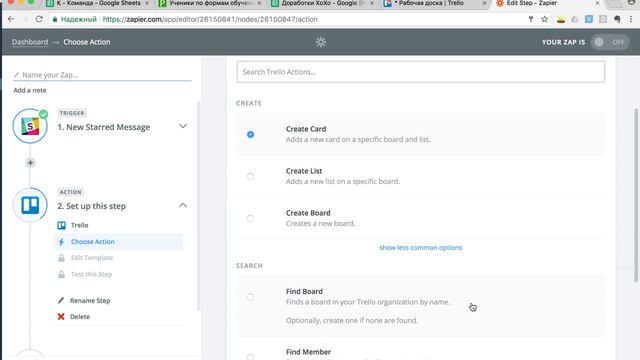Click the browser back arrow
Screen dimensions: 640x360
pos(11,19)
